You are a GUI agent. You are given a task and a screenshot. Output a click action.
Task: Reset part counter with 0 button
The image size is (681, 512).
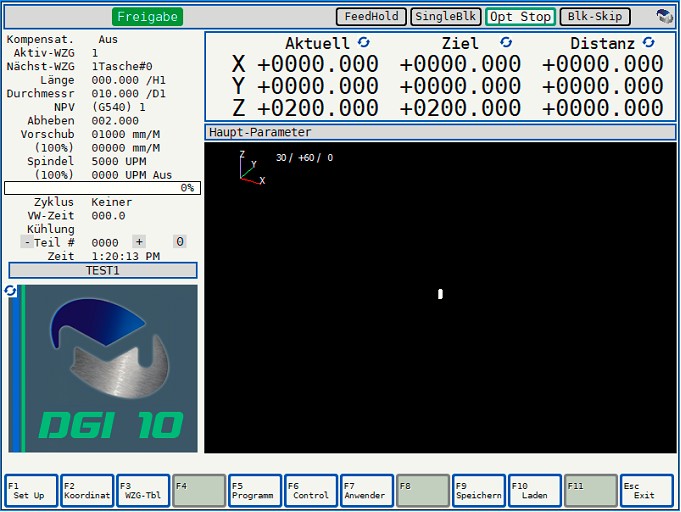(180, 242)
